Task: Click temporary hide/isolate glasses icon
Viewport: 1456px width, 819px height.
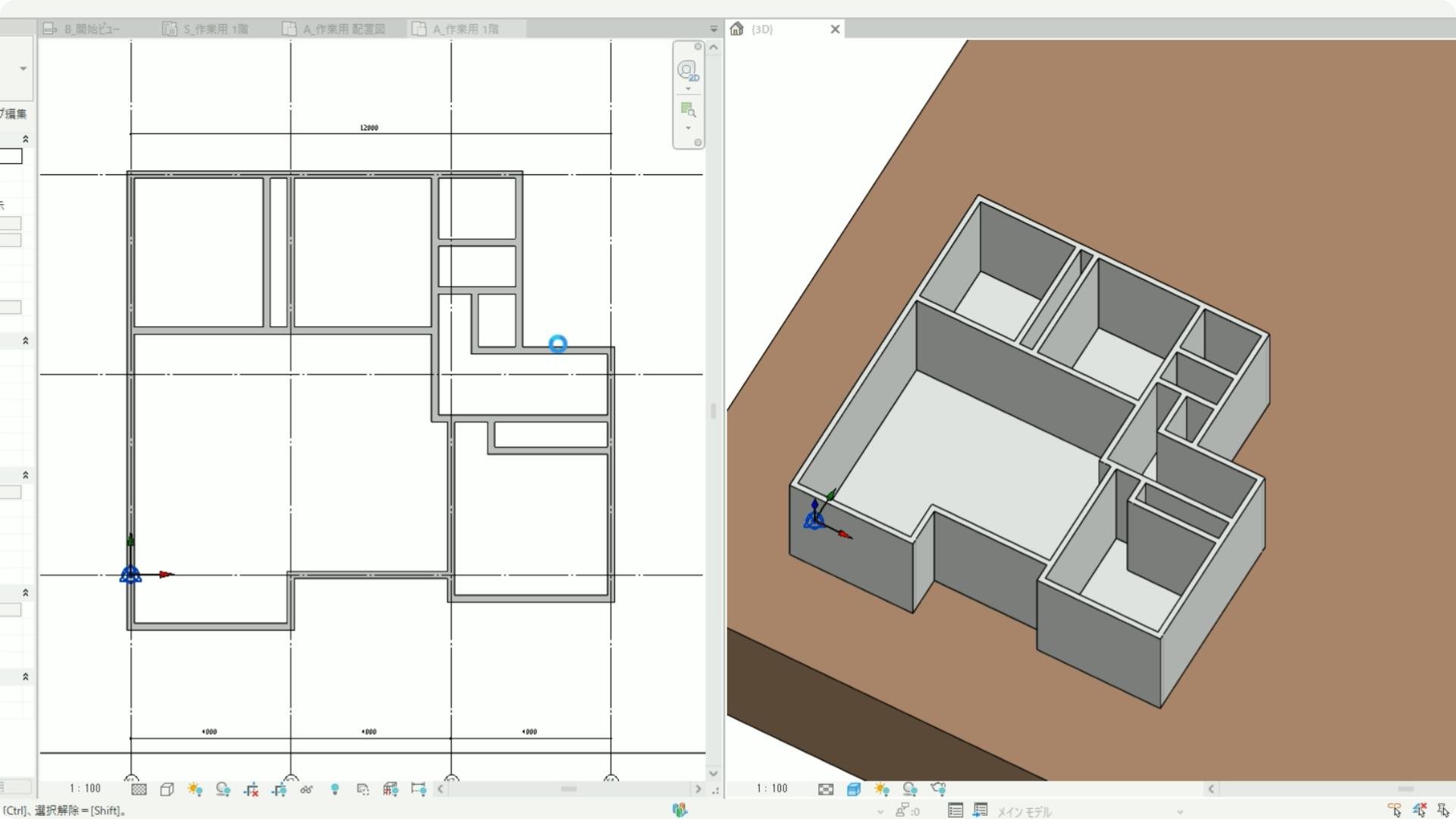Action: click(306, 789)
